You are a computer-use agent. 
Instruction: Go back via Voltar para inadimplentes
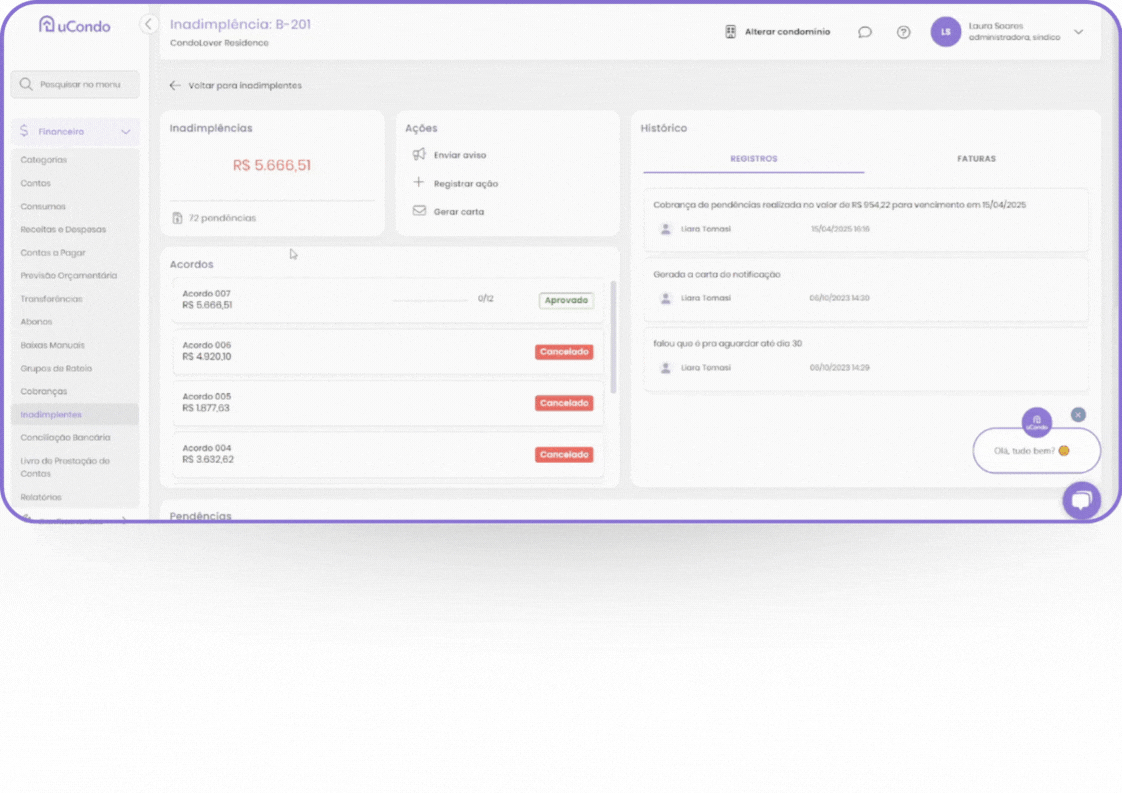pyautogui.click(x=236, y=86)
